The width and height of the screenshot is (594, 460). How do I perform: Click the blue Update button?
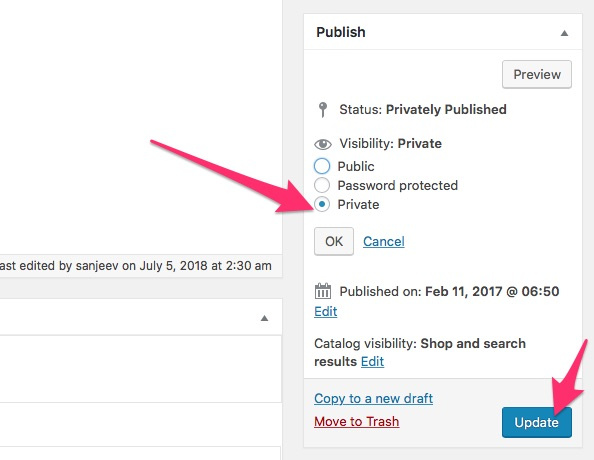coord(537,422)
